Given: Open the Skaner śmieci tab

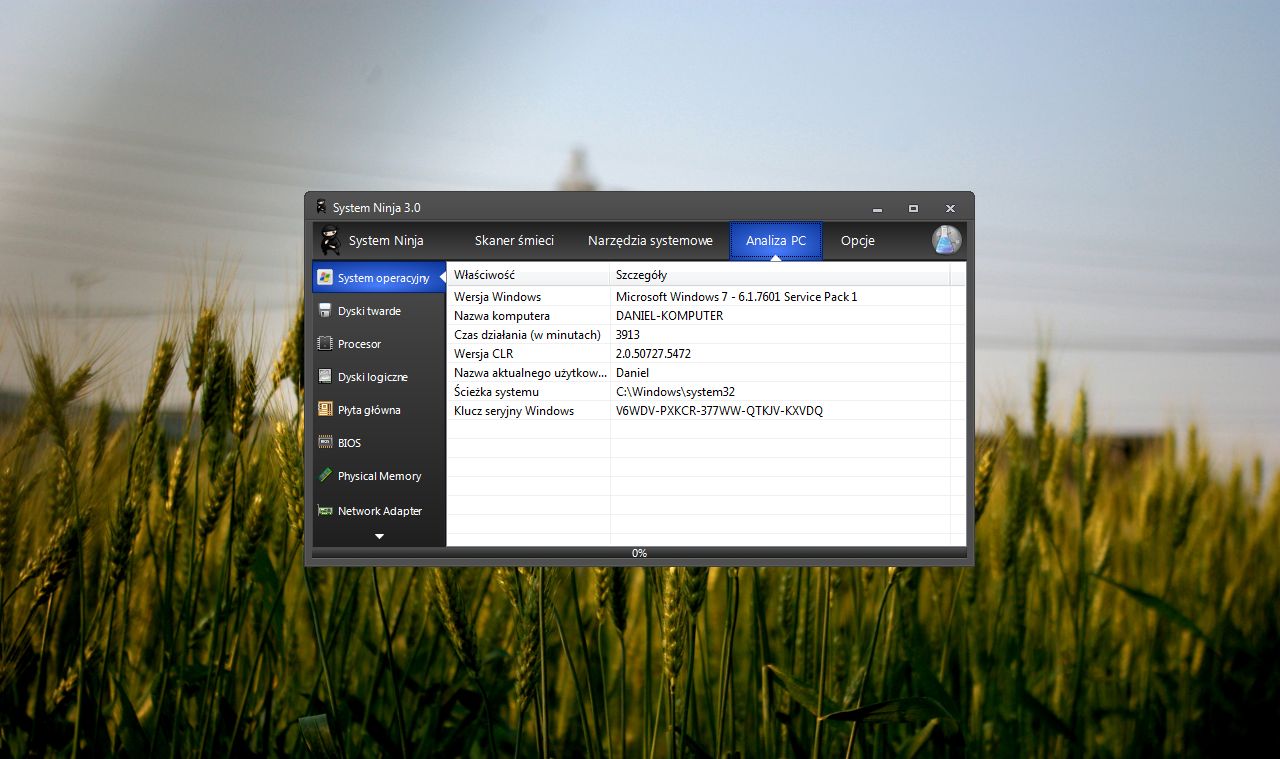Looking at the screenshot, I should click(514, 240).
